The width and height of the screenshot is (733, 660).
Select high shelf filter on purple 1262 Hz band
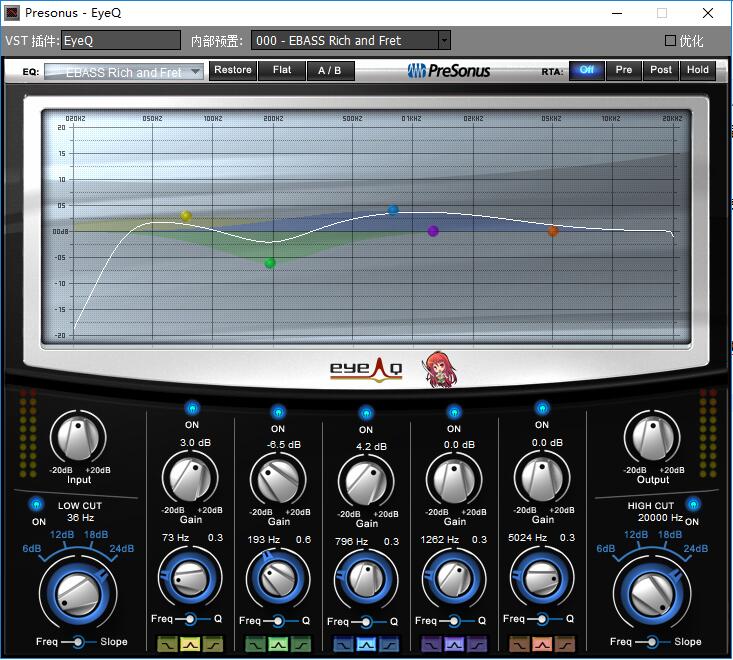tap(477, 645)
